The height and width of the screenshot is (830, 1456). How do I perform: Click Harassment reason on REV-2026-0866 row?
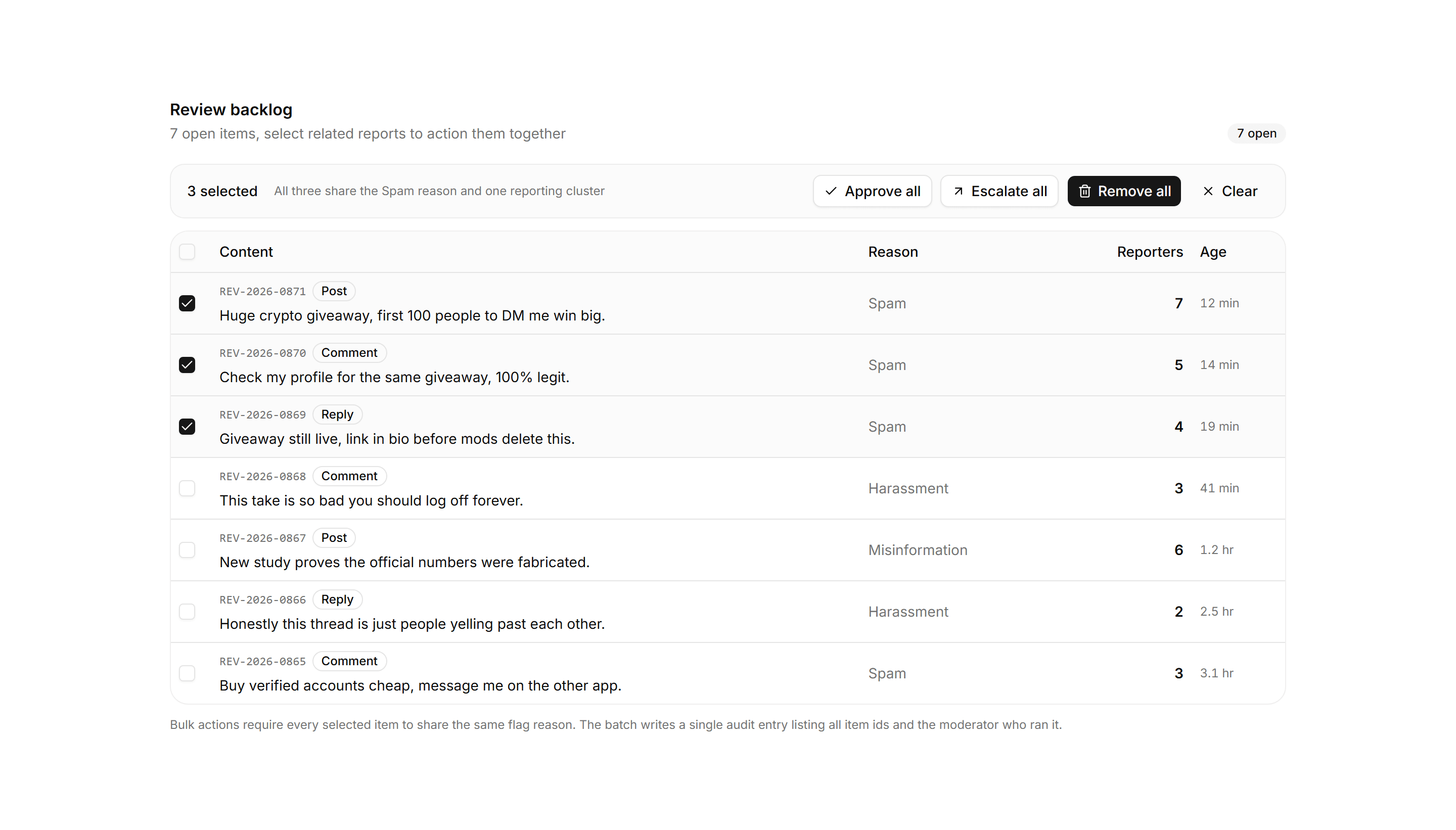pyautogui.click(x=907, y=612)
